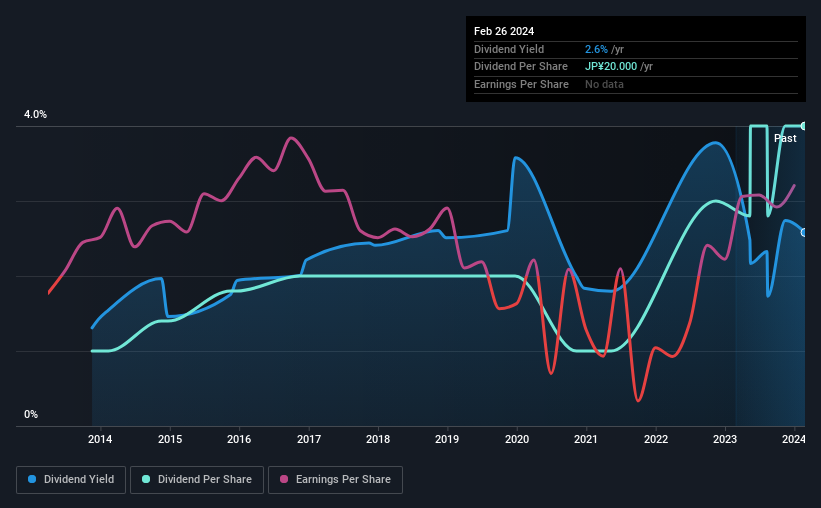The image size is (821, 508).
Task: Select the 2022 x-axis year label
Action: 656,439
